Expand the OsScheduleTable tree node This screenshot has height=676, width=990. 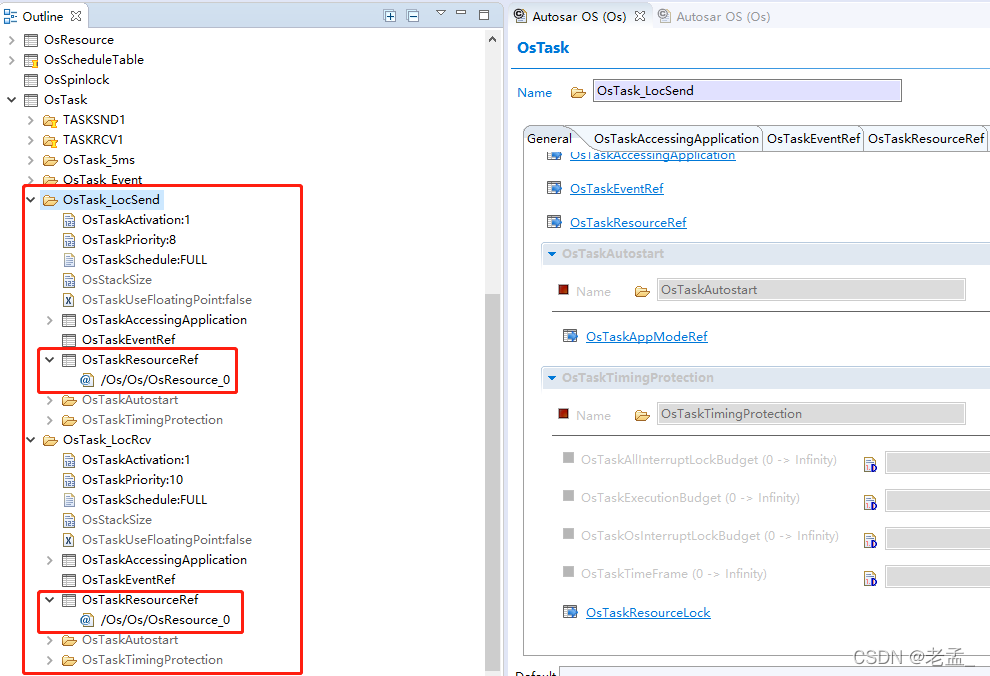point(11,60)
